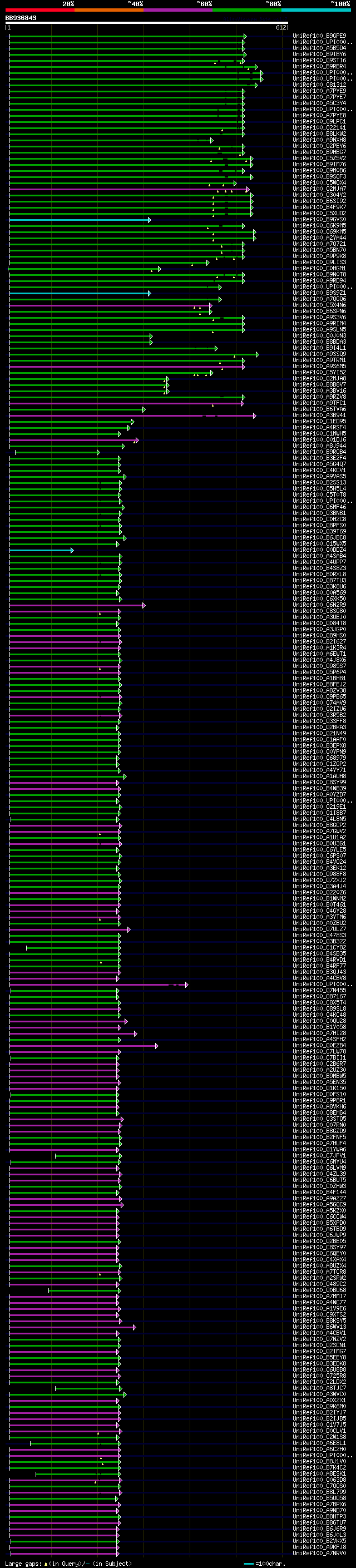Screen dimensions: 356x1568
Task: Select UniRef100_A5C3Y4 label
Action: pos(319,103)
